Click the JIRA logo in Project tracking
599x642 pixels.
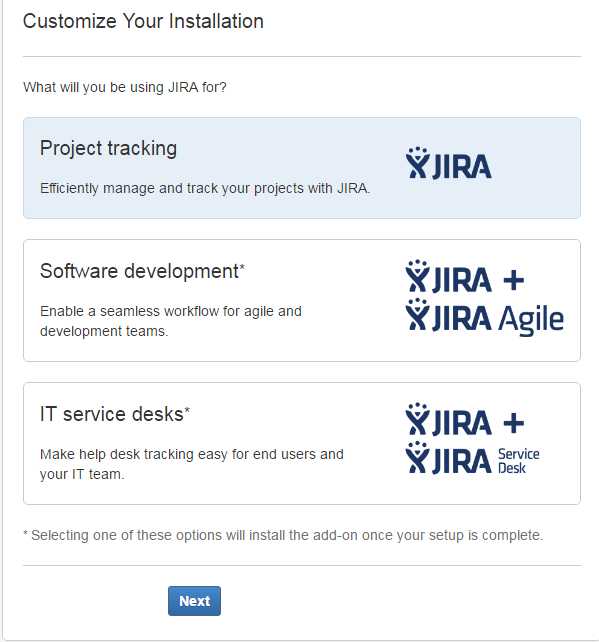tap(449, 163)
